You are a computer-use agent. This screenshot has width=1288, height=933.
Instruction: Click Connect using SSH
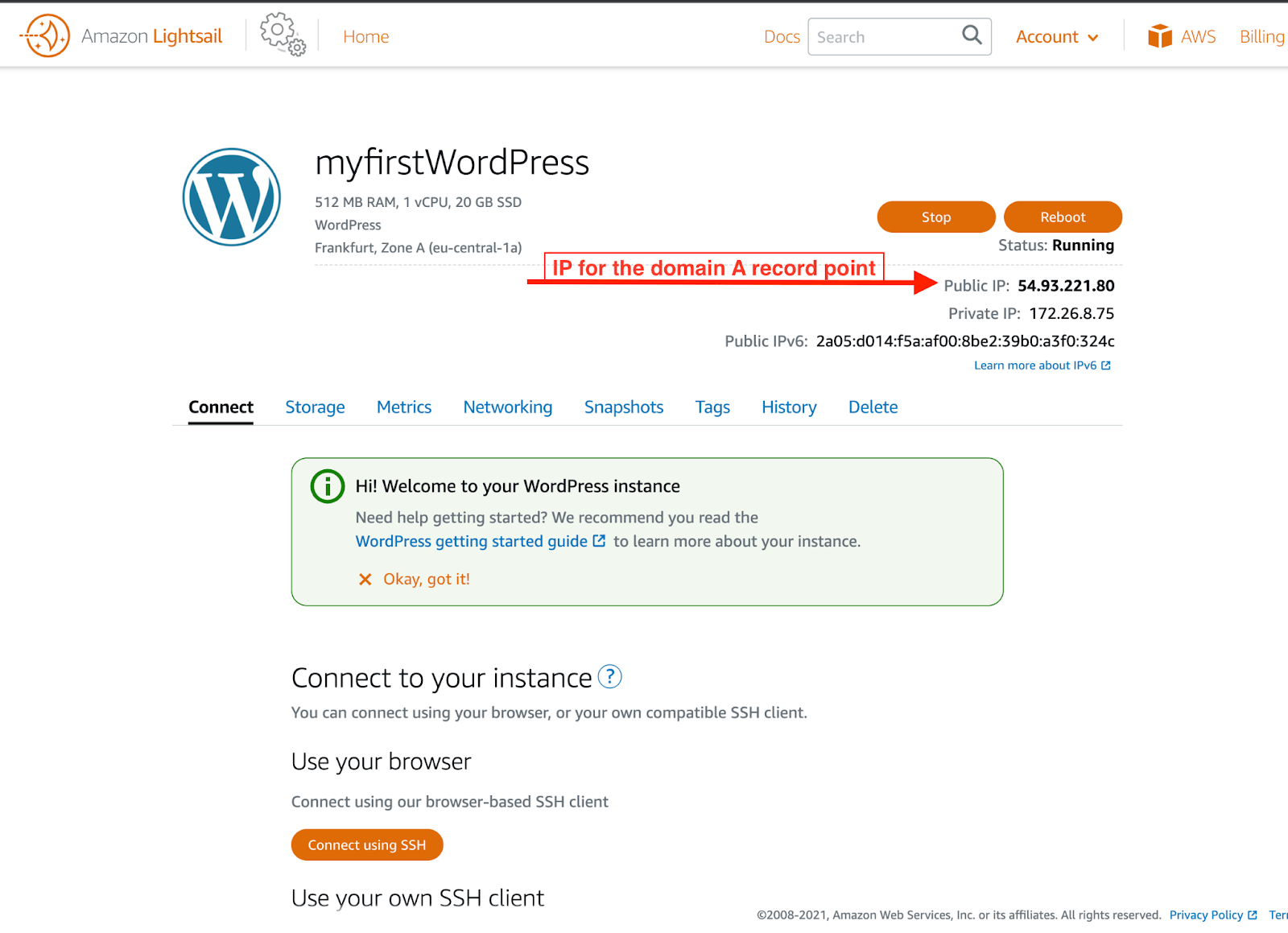366,844
